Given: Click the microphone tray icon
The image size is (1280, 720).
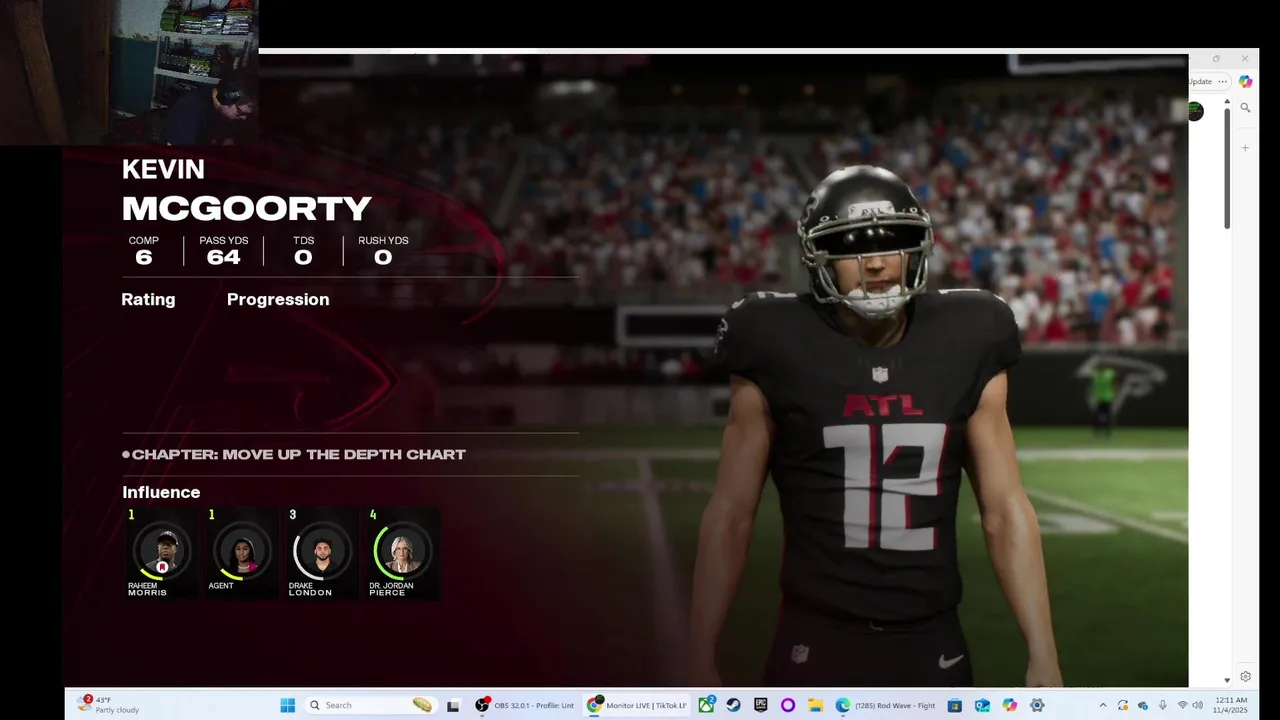Looking at the screenshot, I should [x=1162, y=705].
